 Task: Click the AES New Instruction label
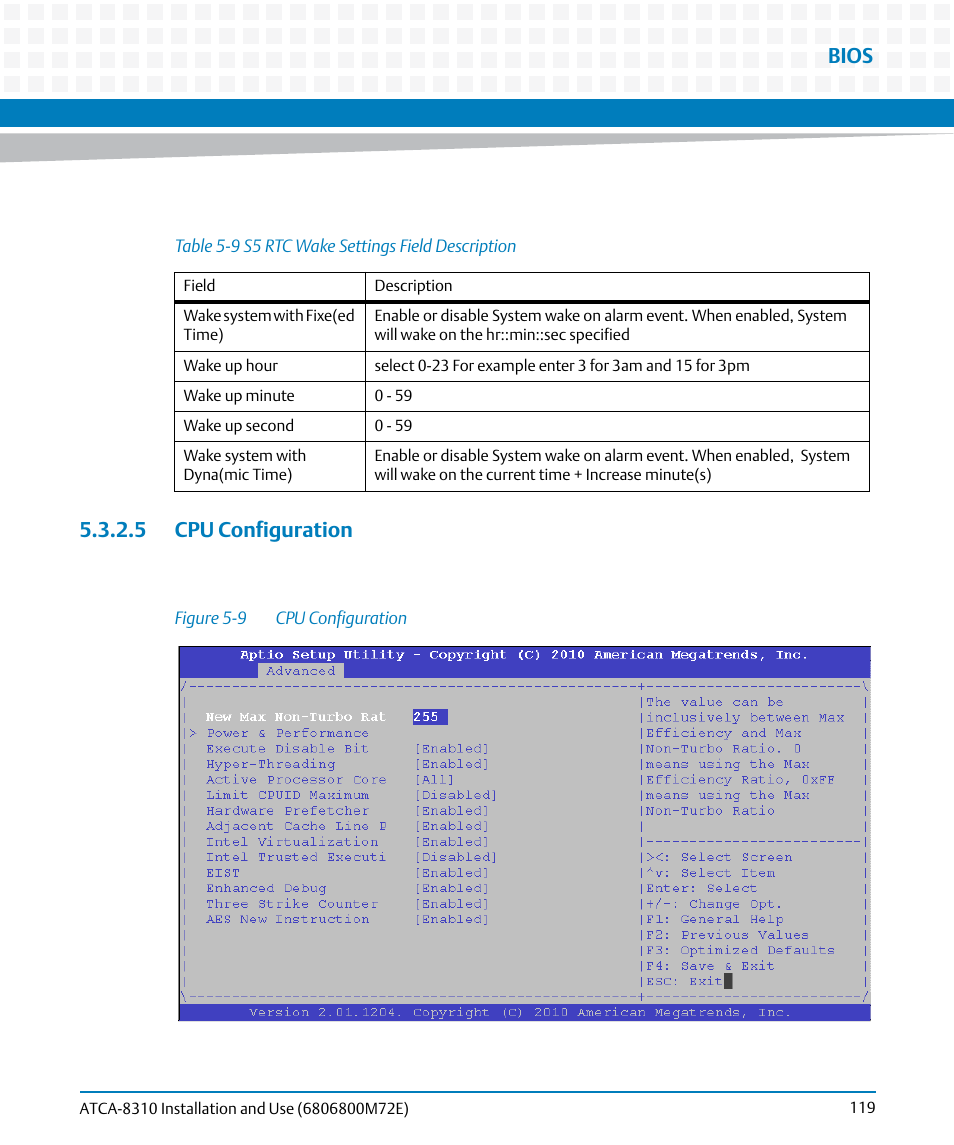tap(287, 919)
